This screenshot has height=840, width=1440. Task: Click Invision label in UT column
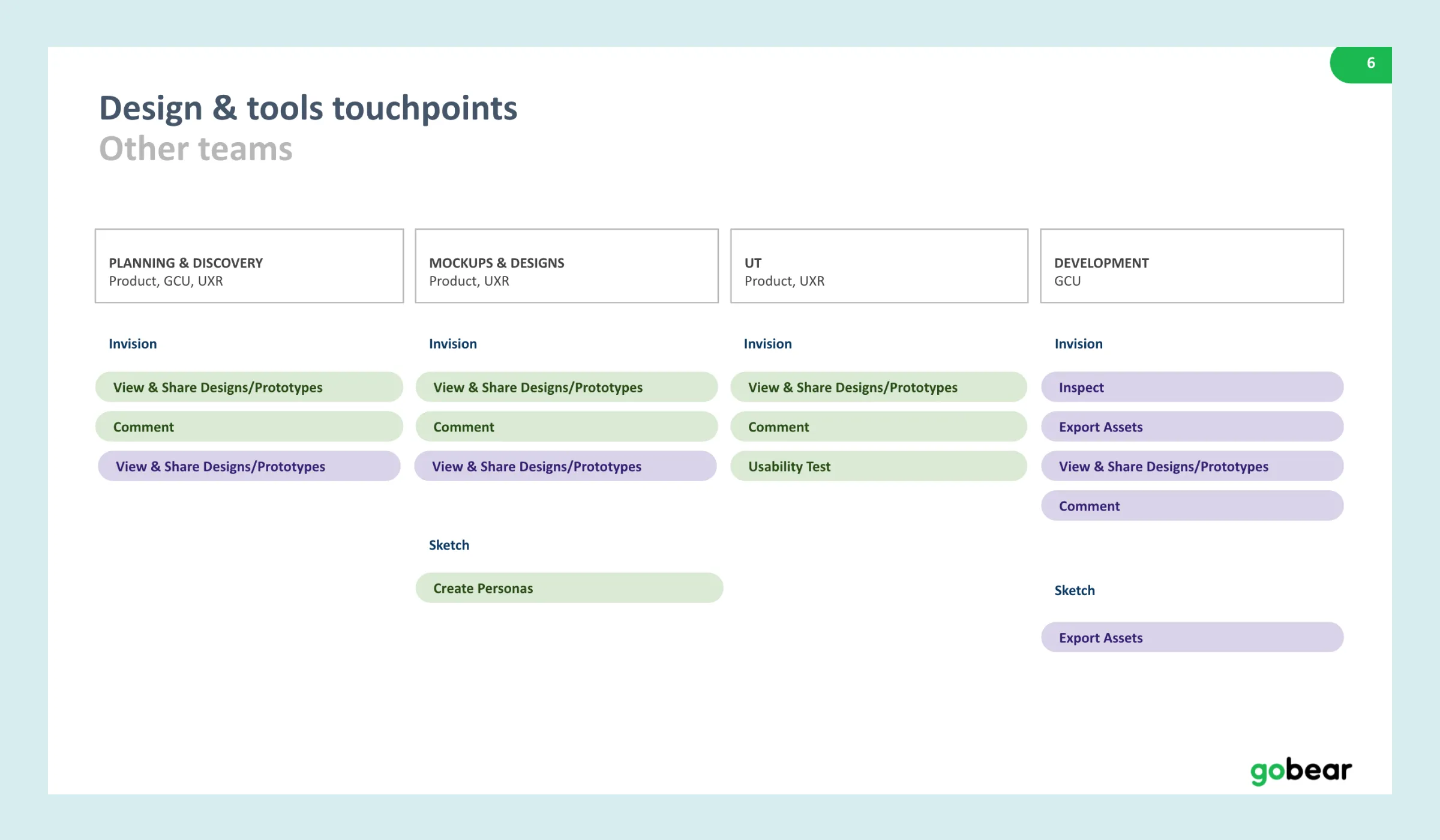(768, 344)
